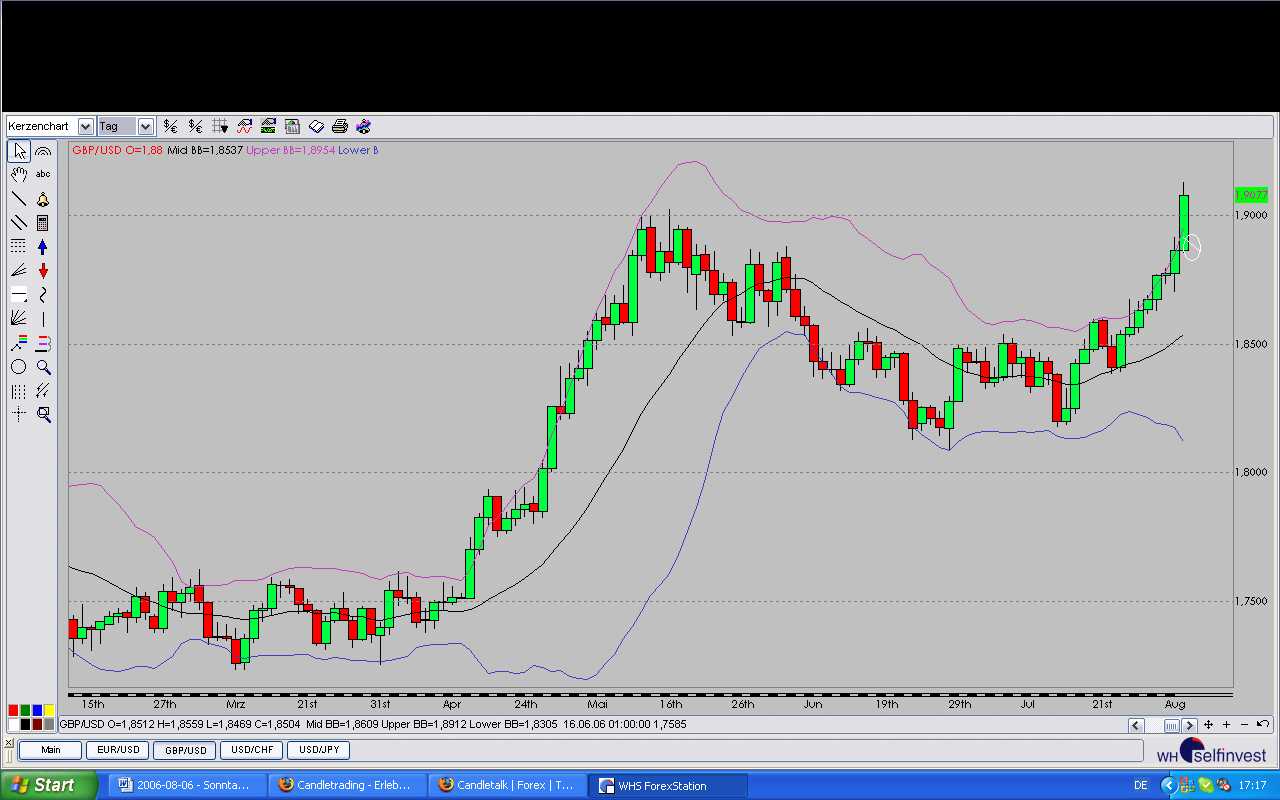Expand the Tag timeframe dropdown
The image size is (1280, 800).
pyautogui.click(x=145, y=126)
